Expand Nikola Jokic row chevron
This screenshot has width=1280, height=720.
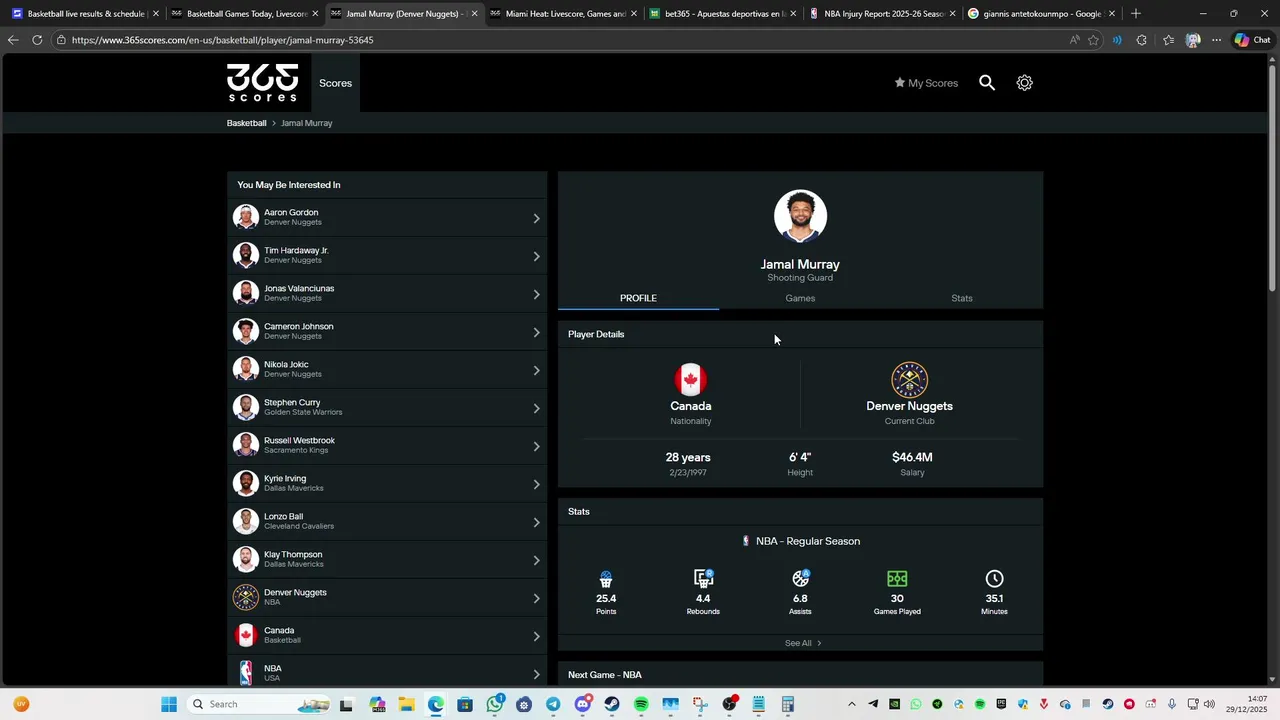point(536,370)
